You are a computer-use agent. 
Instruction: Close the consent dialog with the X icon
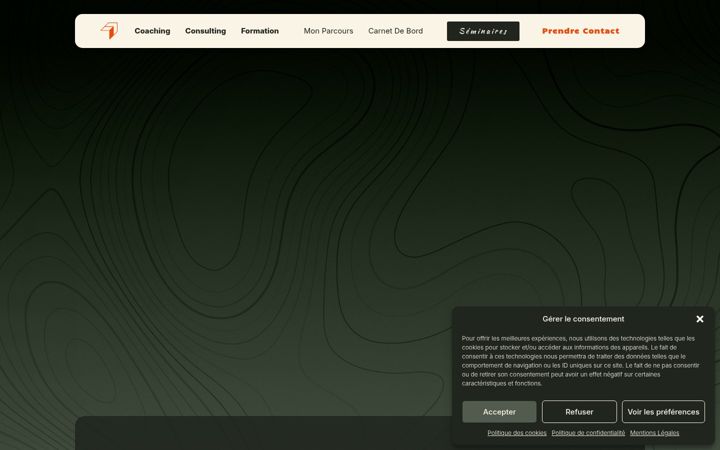(x=699, y=319)
